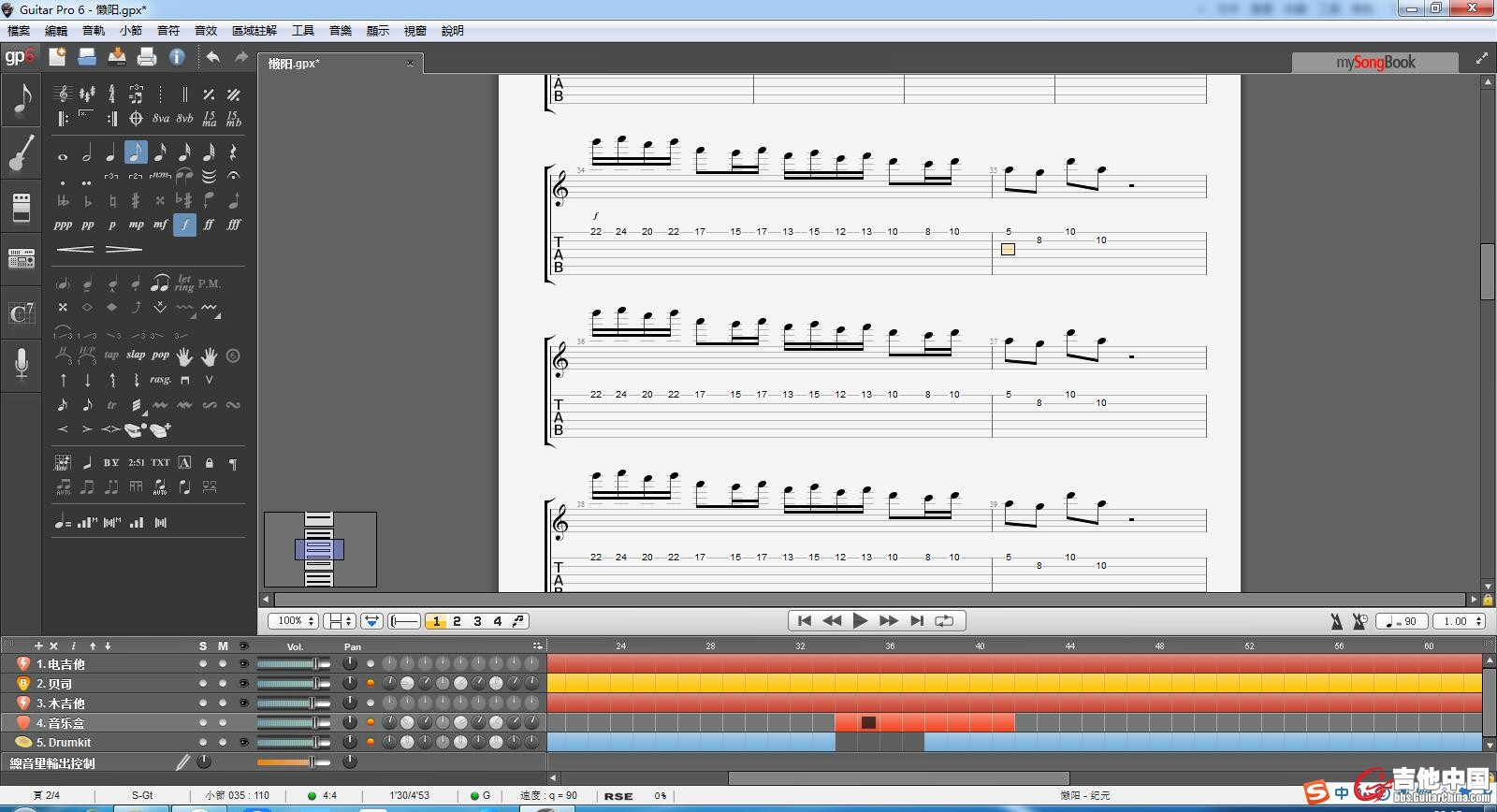1497x812 pixels.
Task: Open the 1.00 playback speed dropdown
Action: [x=1461, y=621]
